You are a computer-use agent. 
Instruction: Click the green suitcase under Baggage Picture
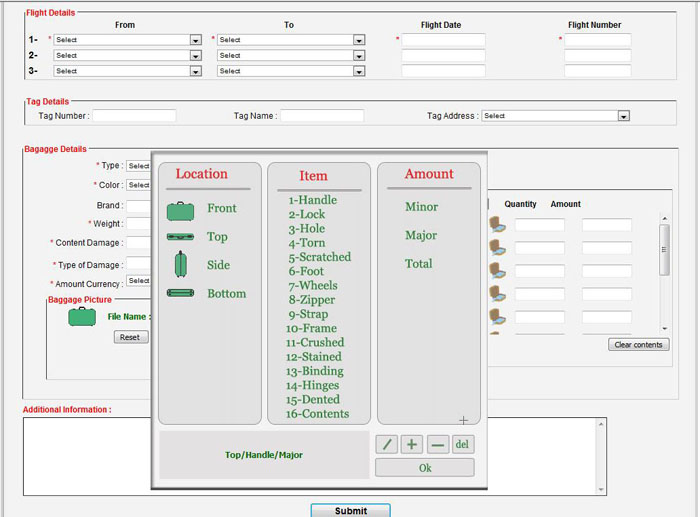81,317
